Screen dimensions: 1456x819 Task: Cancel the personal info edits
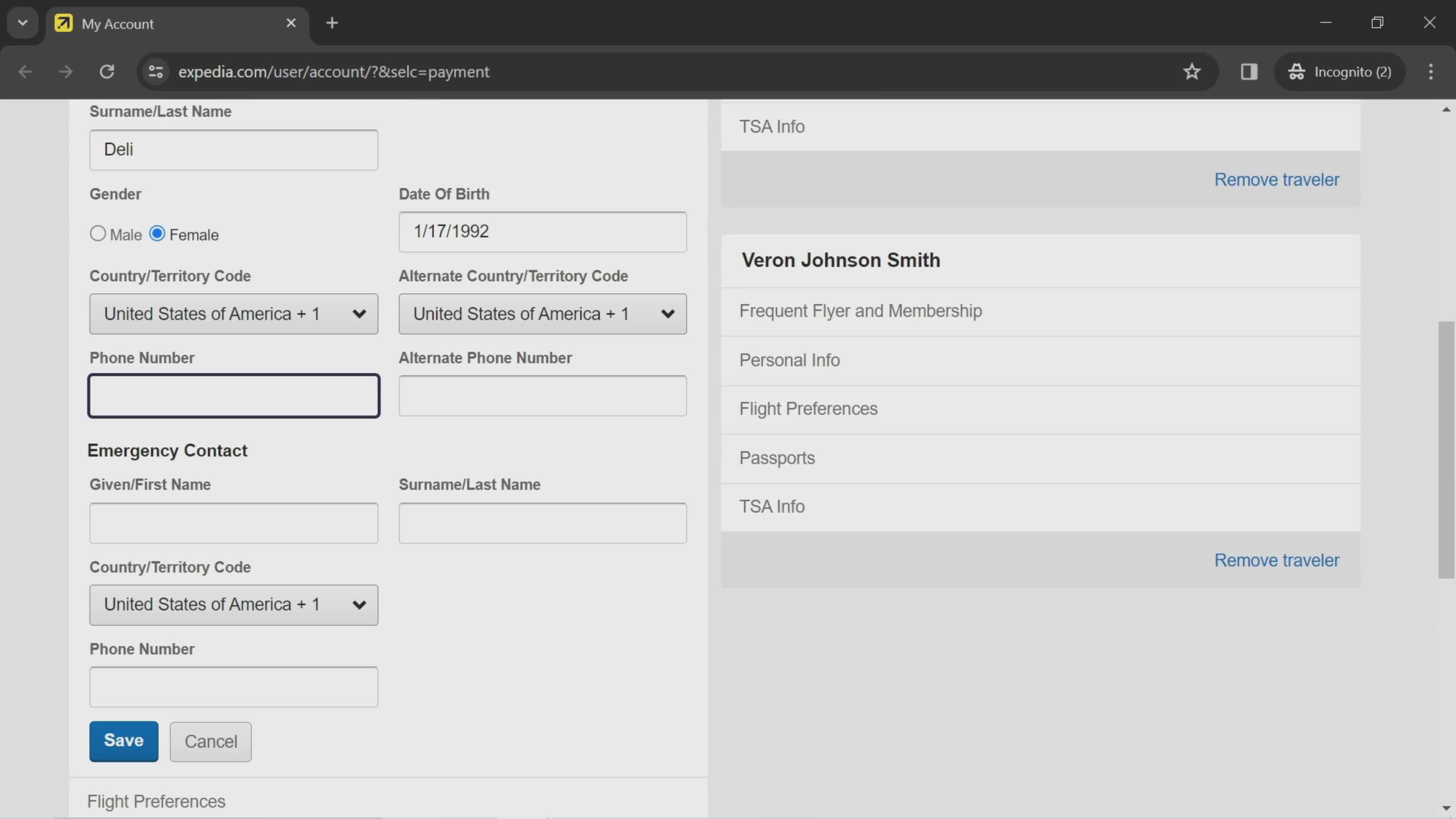click(x=211, y=742)
